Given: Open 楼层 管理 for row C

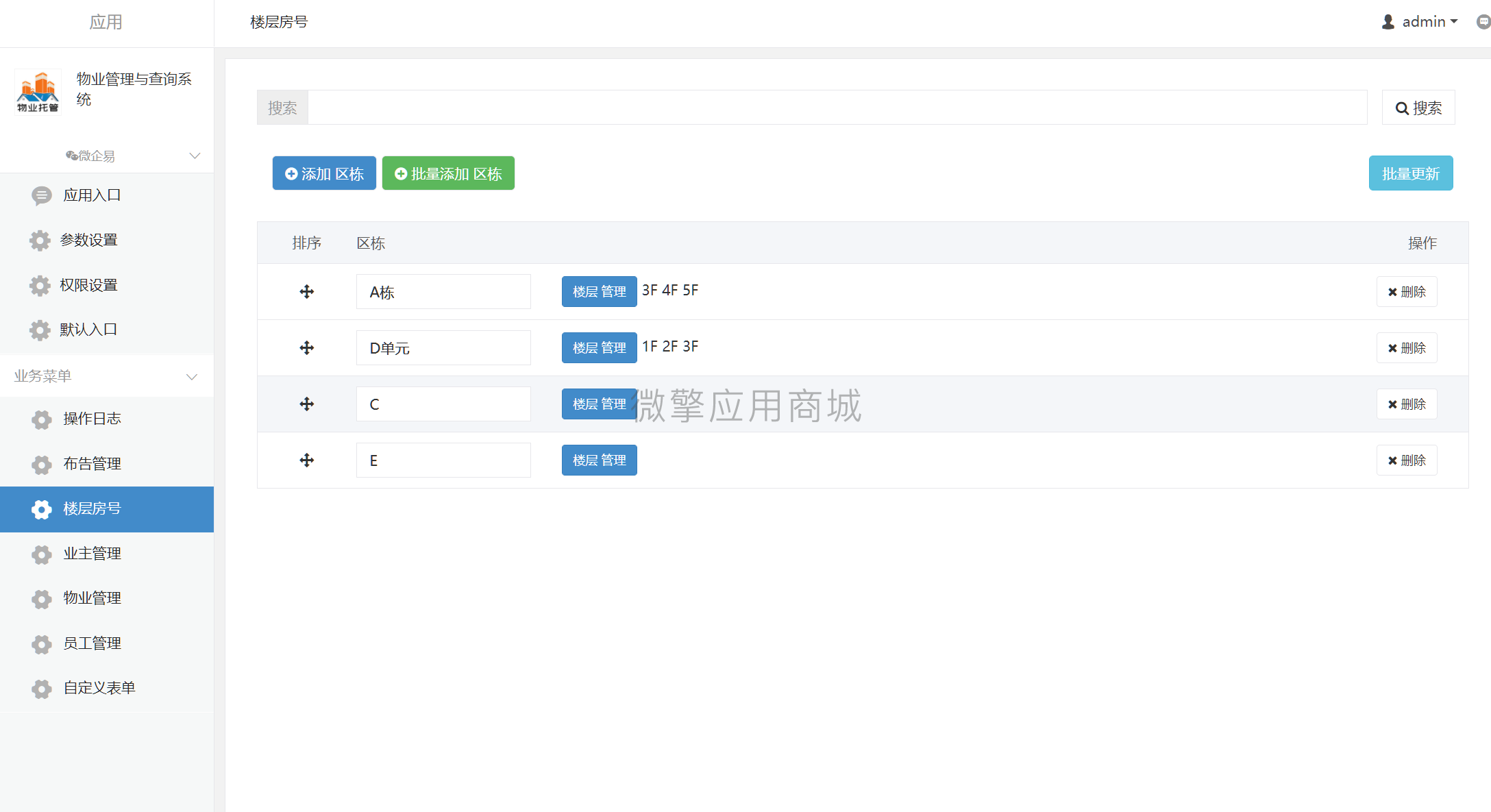Looking at the screenshot, I should click(x=600, y=404).
